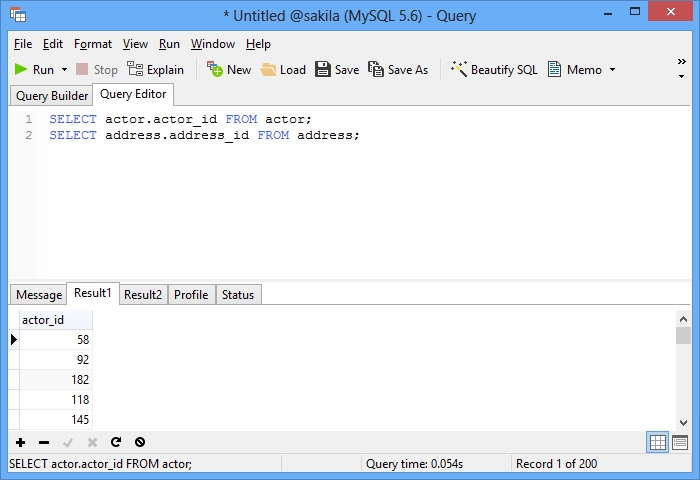
Task: Open the Run button dropdown arrow
Action: coord(64,70)
